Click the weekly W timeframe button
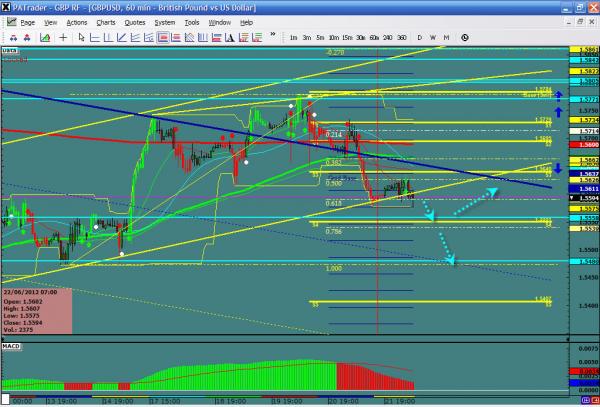This screenshot has height=407, width=600. (x=434, y=38)
